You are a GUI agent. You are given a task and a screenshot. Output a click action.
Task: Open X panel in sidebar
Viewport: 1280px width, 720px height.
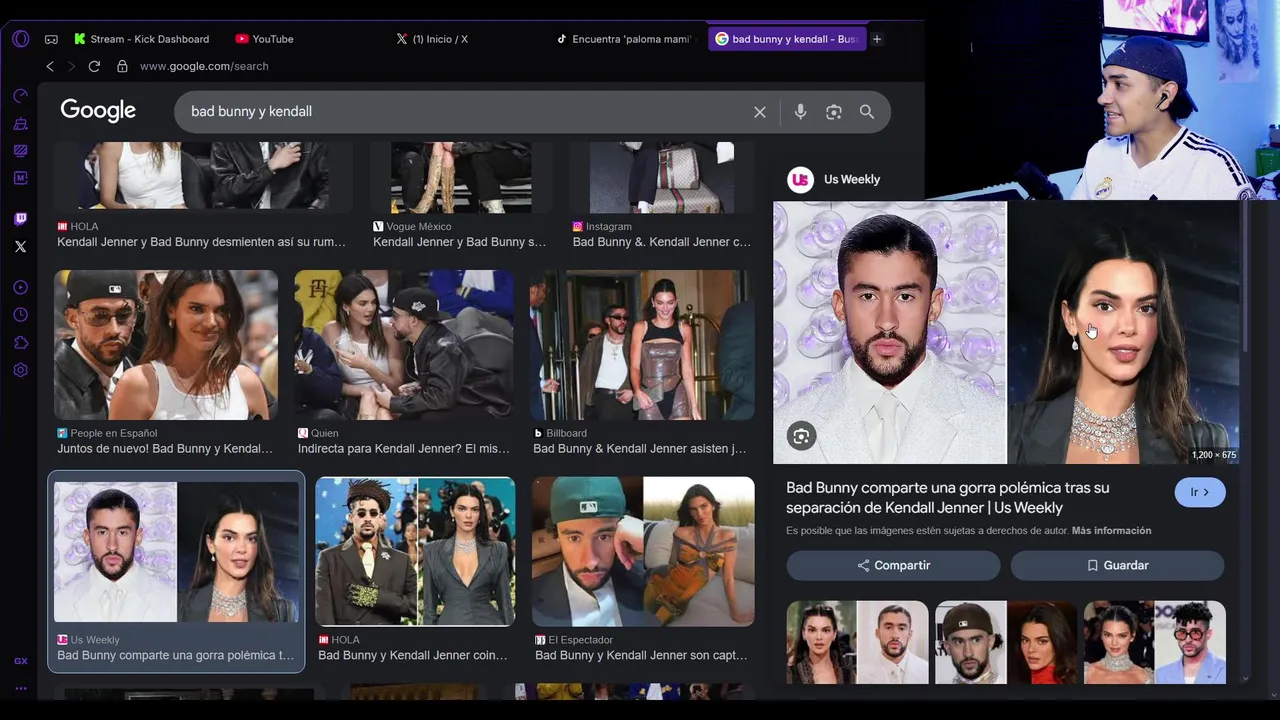pyautogui.click(x=20, y=246)
